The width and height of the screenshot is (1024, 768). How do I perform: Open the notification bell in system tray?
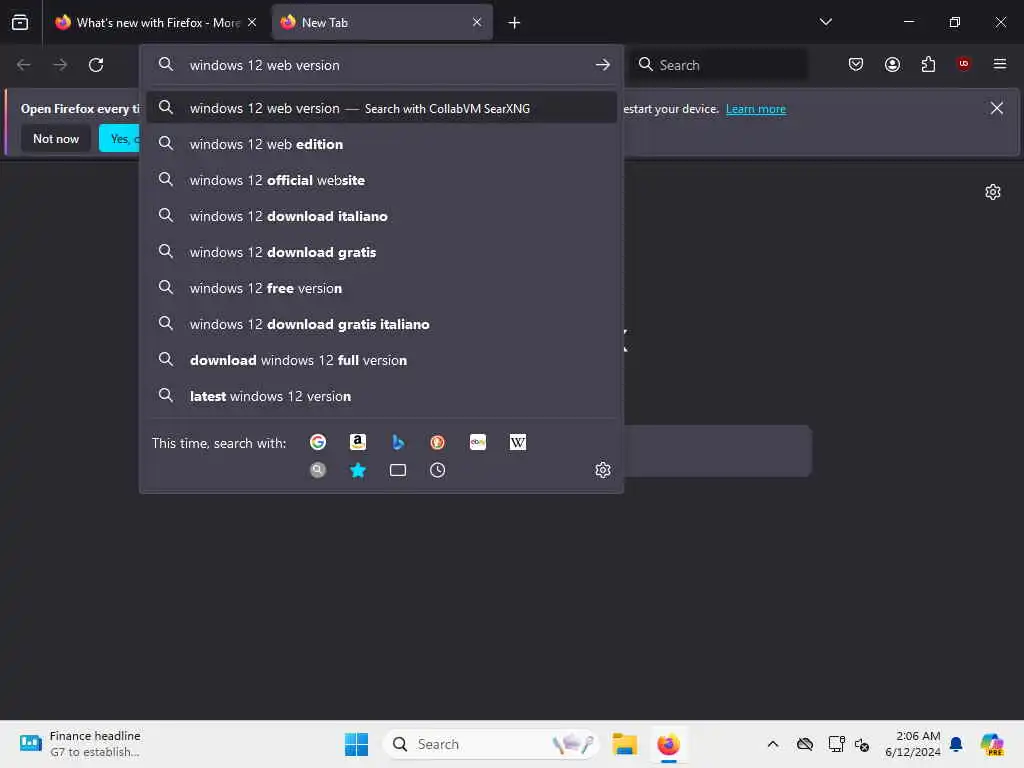coord(956,744)
